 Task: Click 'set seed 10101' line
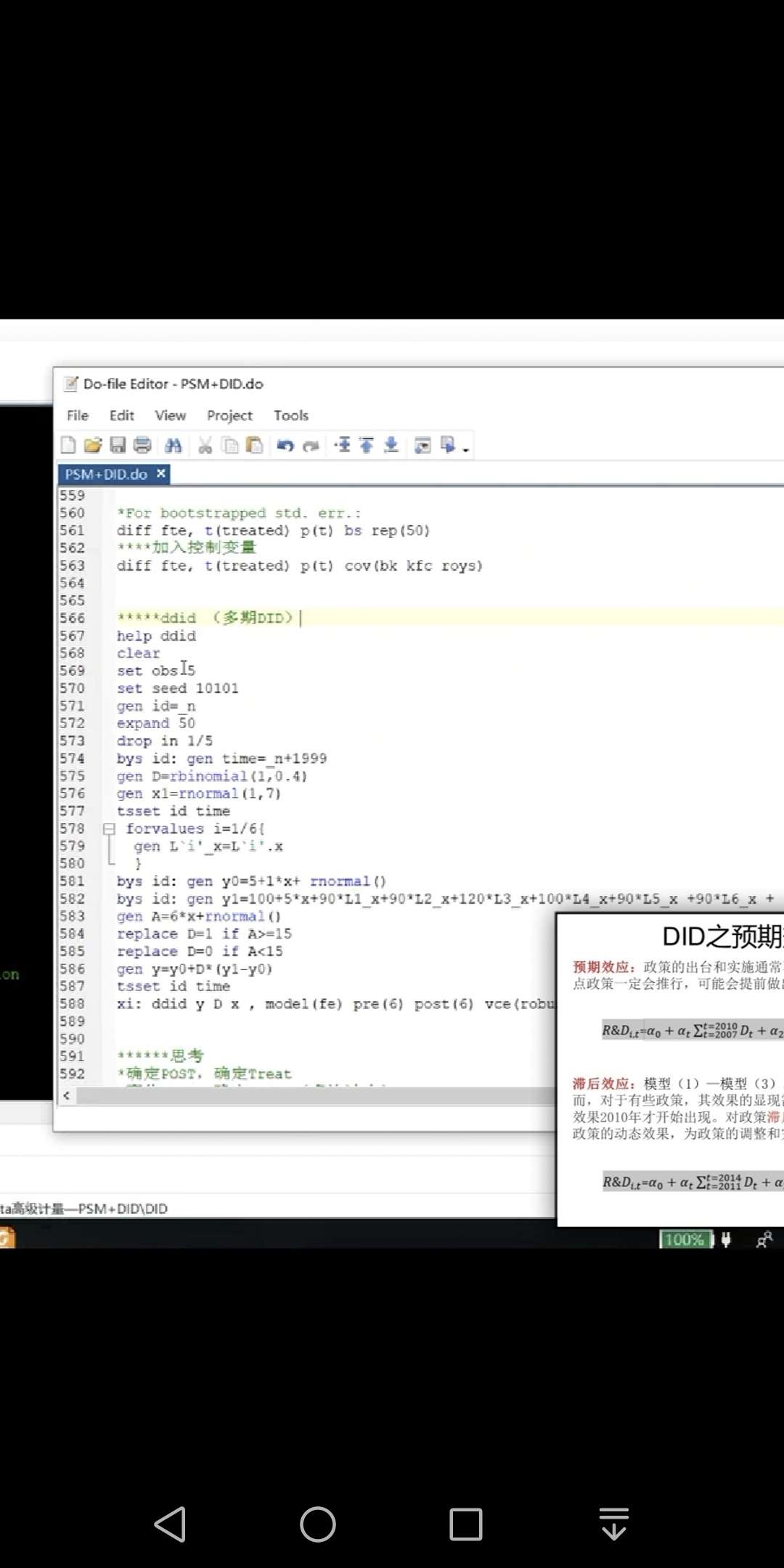178,688
